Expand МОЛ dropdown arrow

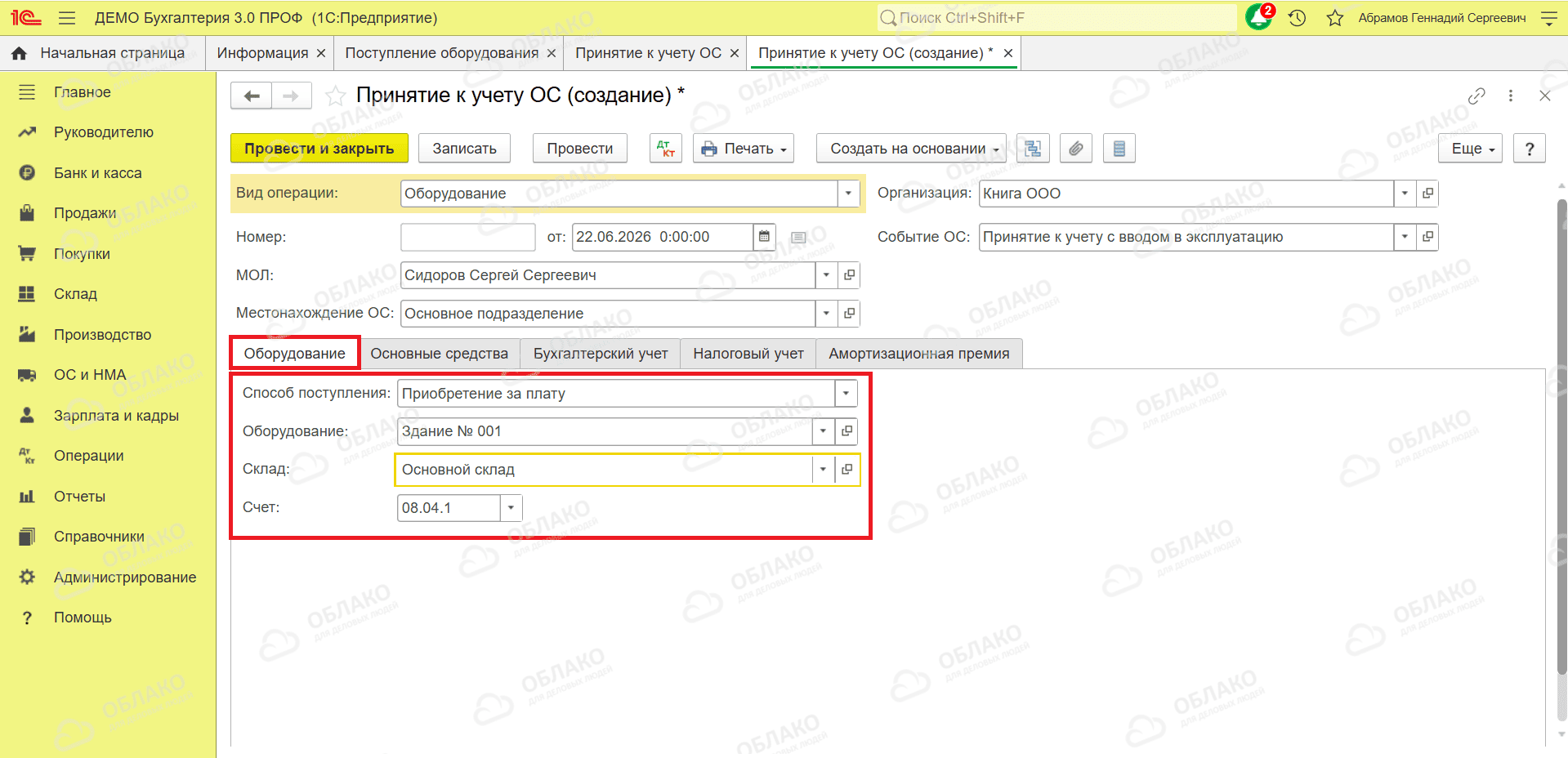click(826, 275)
